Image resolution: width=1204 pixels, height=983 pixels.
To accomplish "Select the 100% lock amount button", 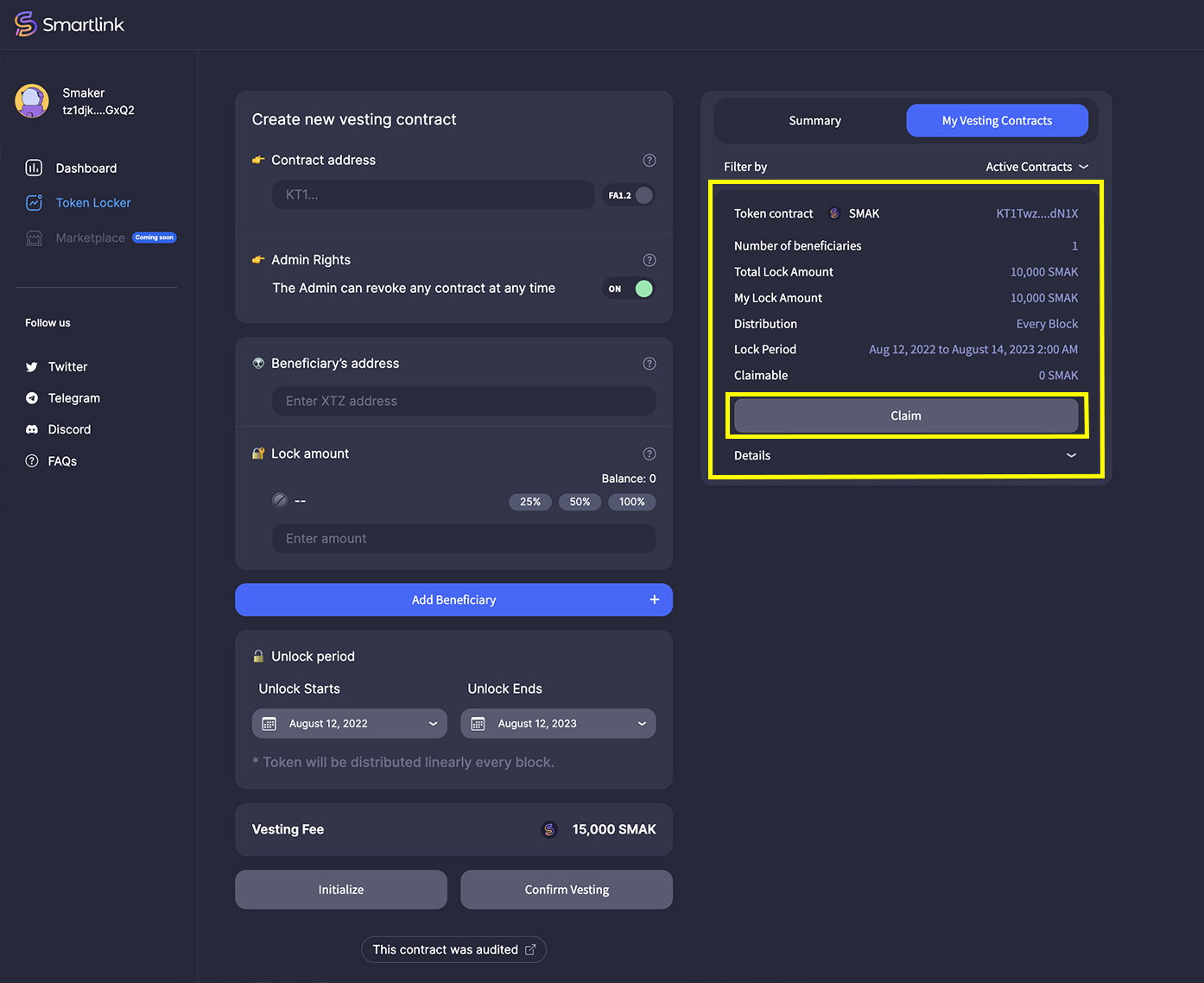I will point(631,502).
